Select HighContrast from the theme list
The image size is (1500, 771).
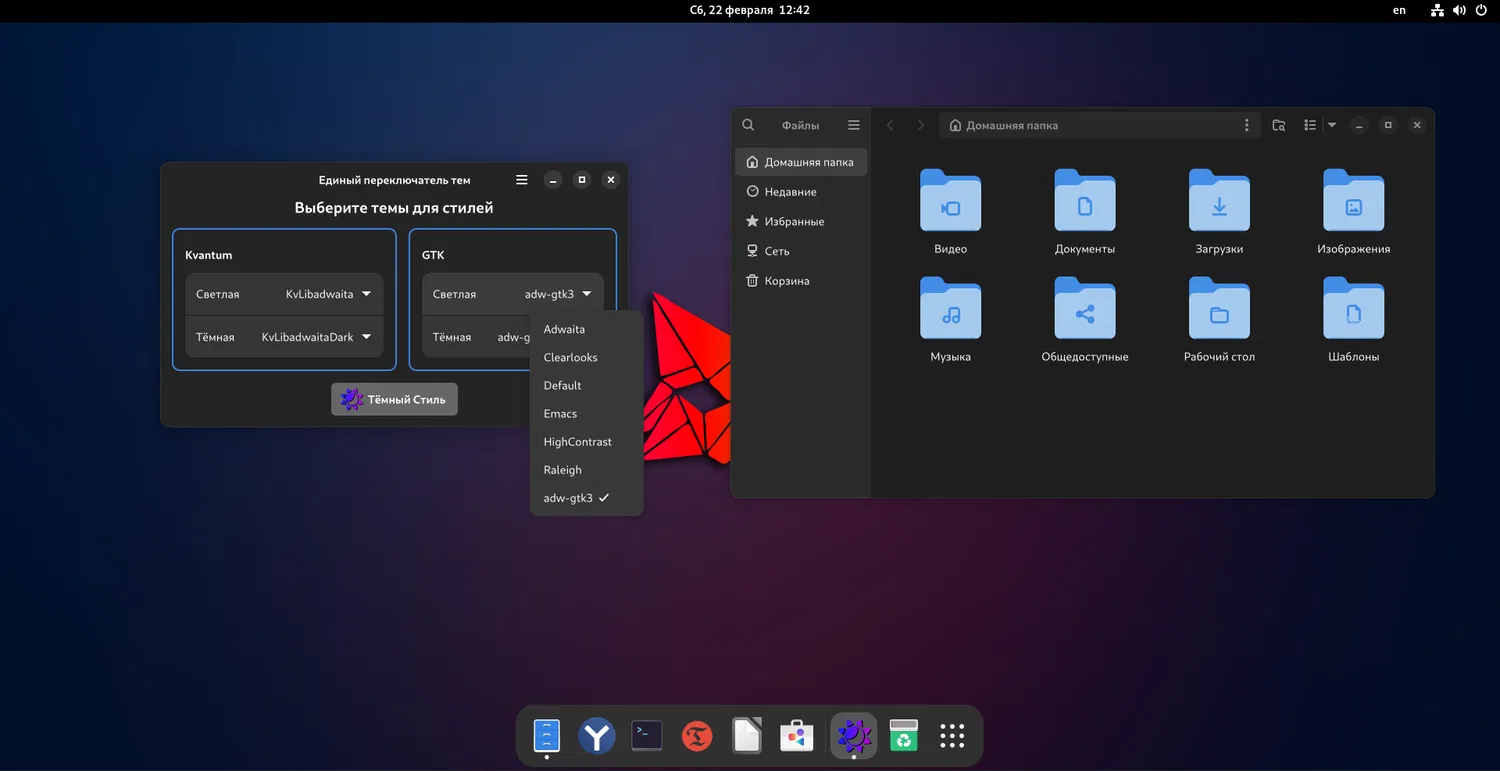point(577,442)
